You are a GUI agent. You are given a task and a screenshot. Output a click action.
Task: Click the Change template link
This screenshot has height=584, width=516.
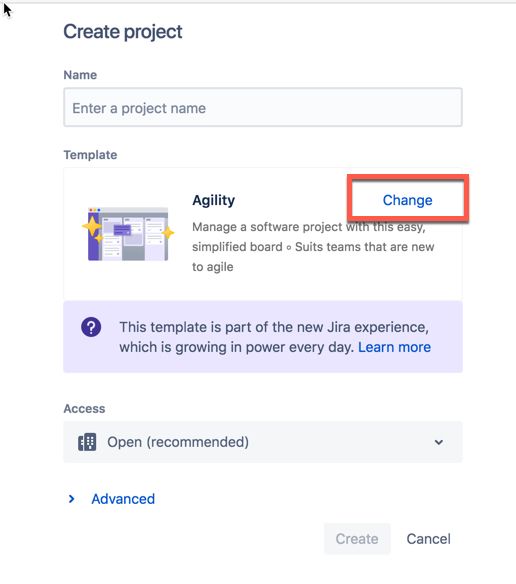[408, 200]
